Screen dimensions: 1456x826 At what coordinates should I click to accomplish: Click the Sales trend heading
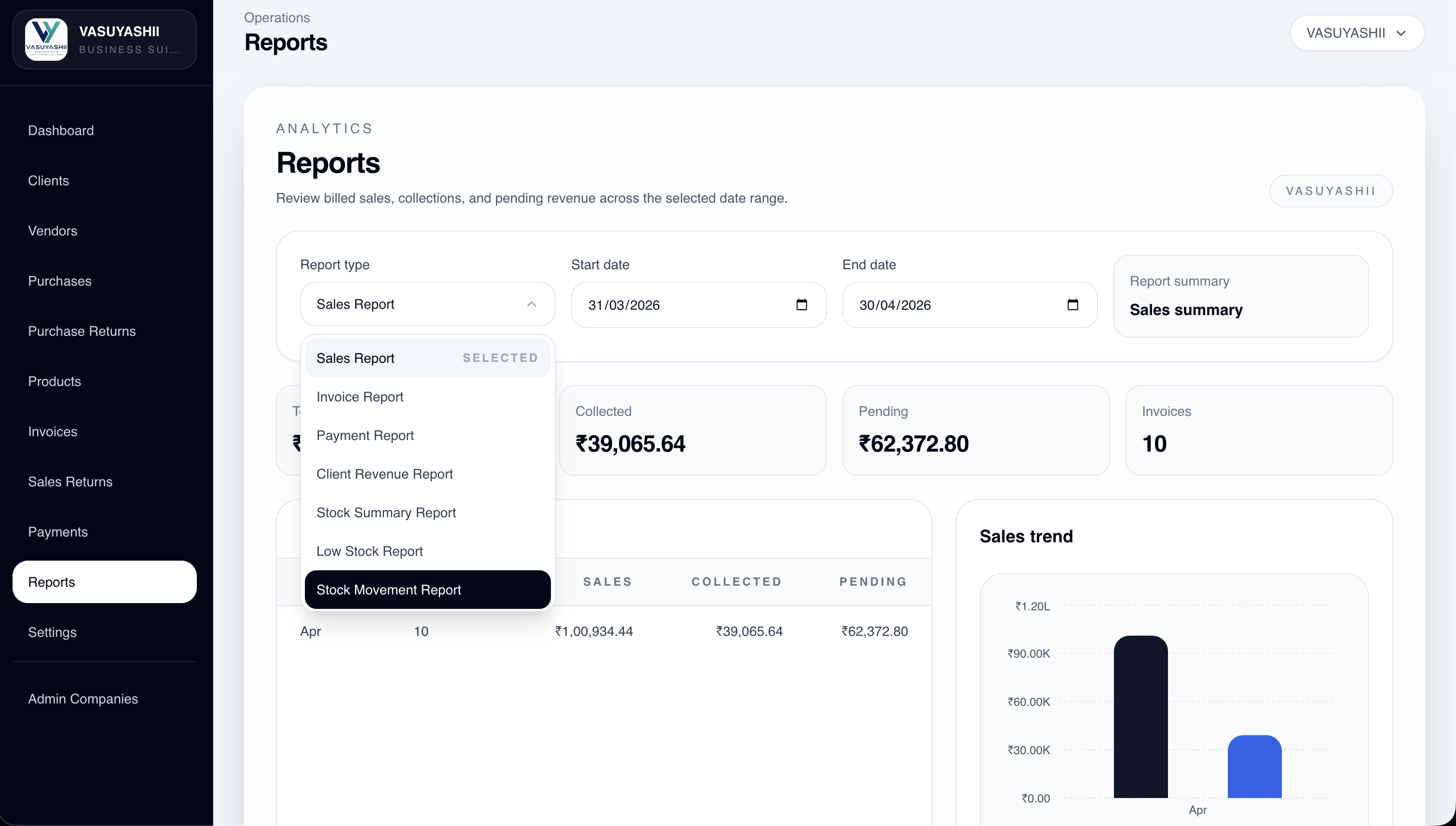[x=1026, y=536]
